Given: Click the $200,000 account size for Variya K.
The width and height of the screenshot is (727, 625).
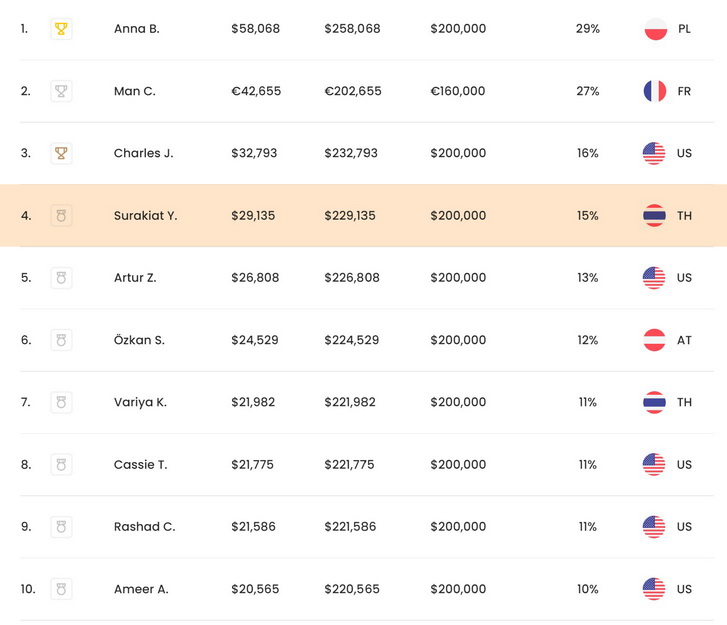Looking at the screenshot, I should coord(458,402).
